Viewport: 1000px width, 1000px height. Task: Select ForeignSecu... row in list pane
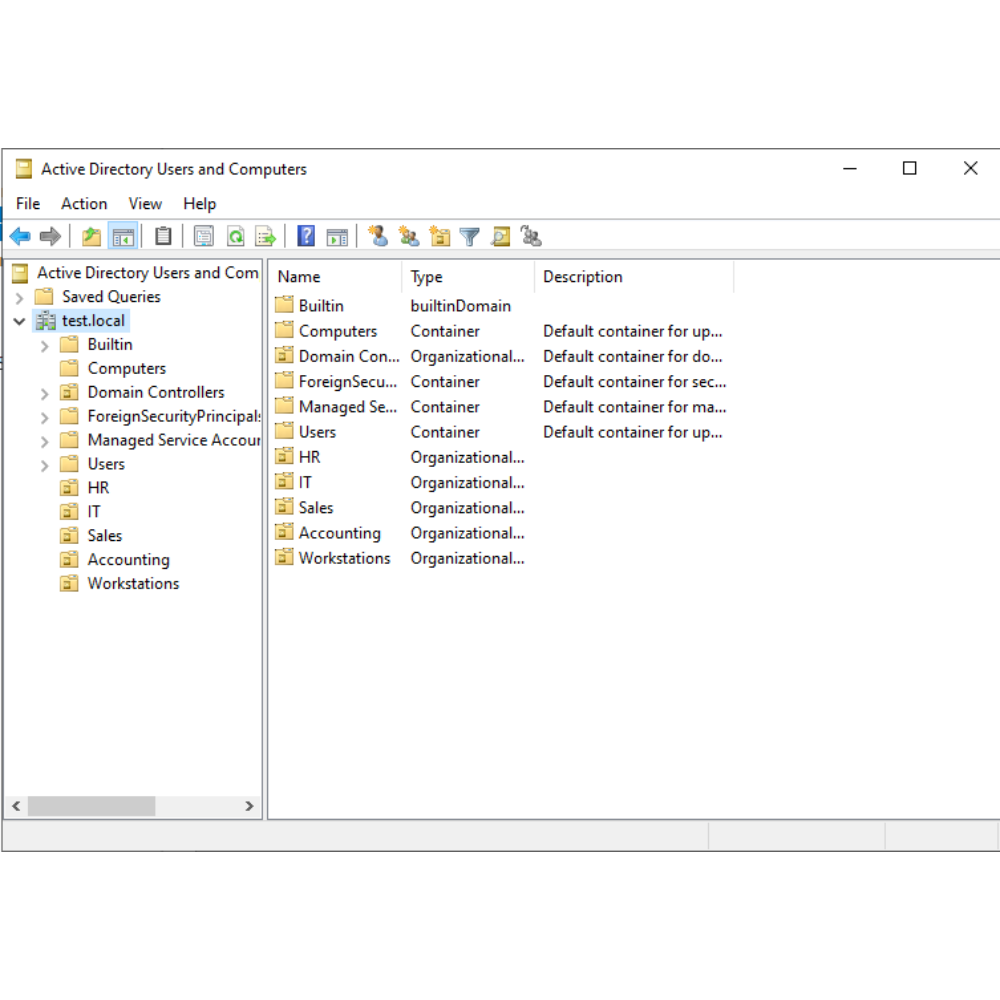pyautogui.click(x=501, y=381)
